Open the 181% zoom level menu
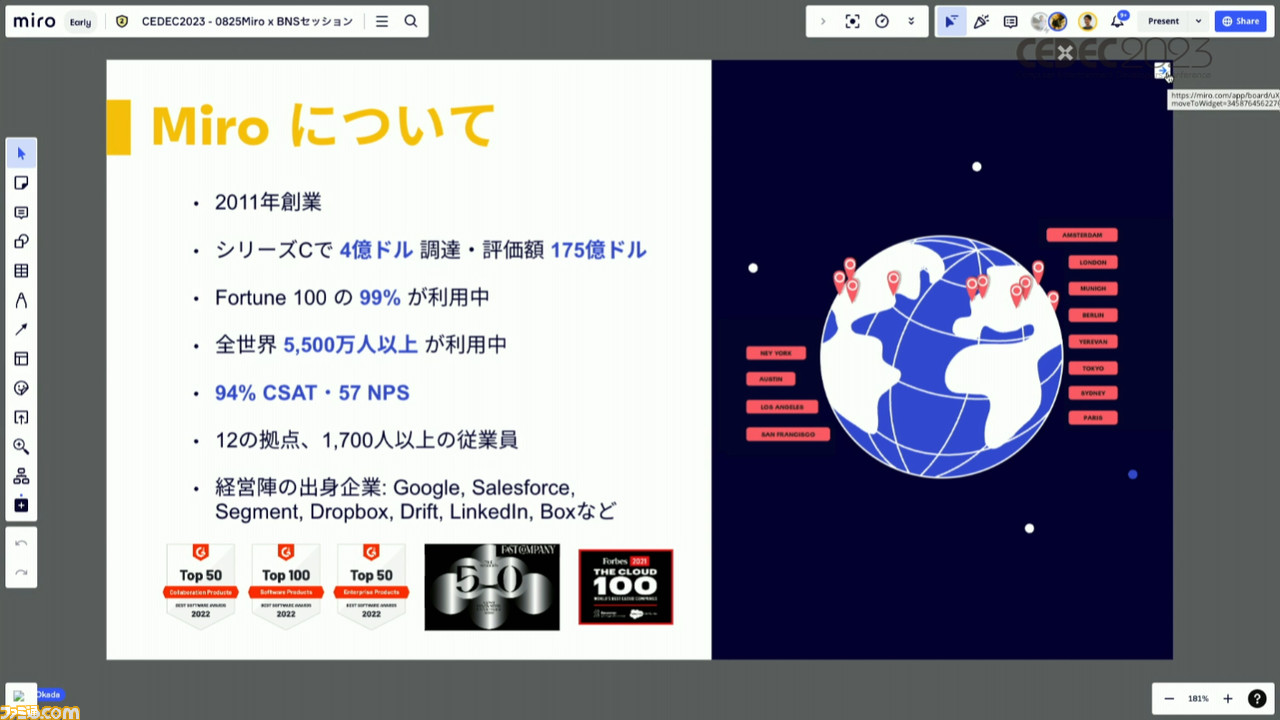The height and width of the screenshot is (720, 1280). click(x=1198, y=699)
